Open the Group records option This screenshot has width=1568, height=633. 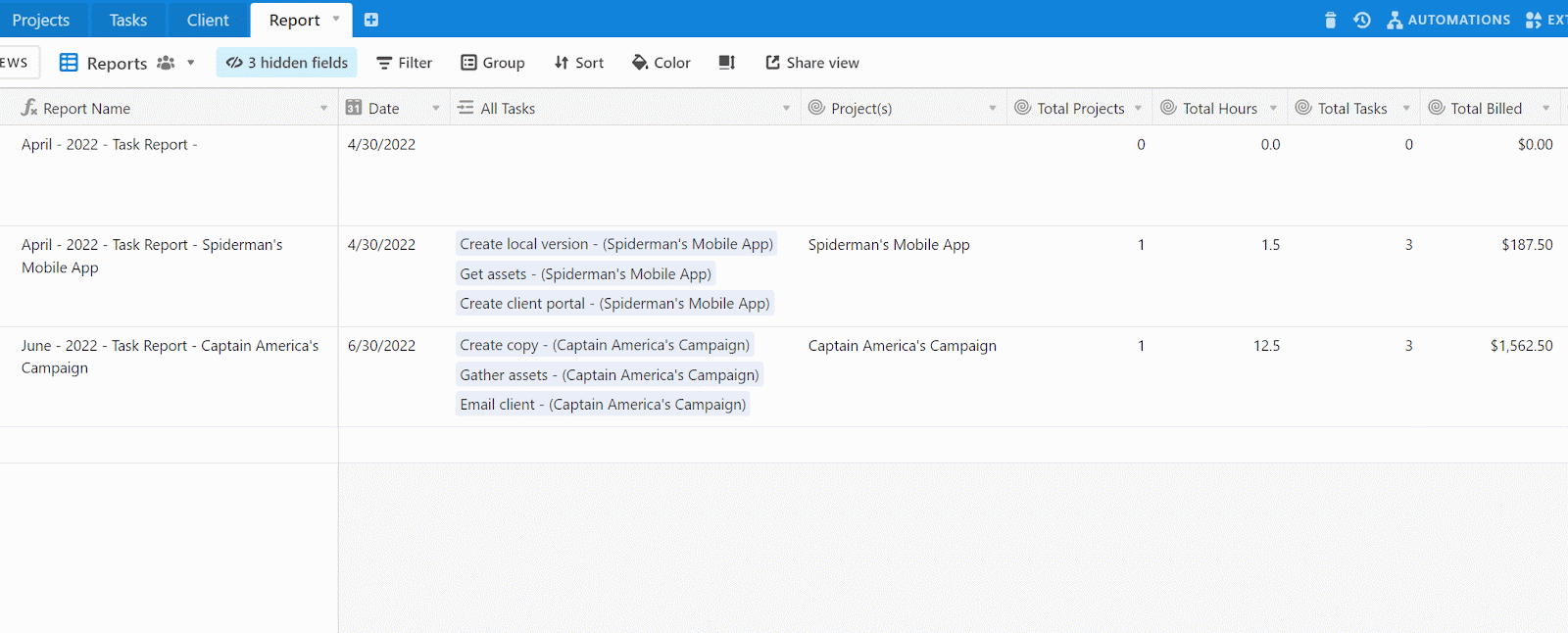coord(493,63)
